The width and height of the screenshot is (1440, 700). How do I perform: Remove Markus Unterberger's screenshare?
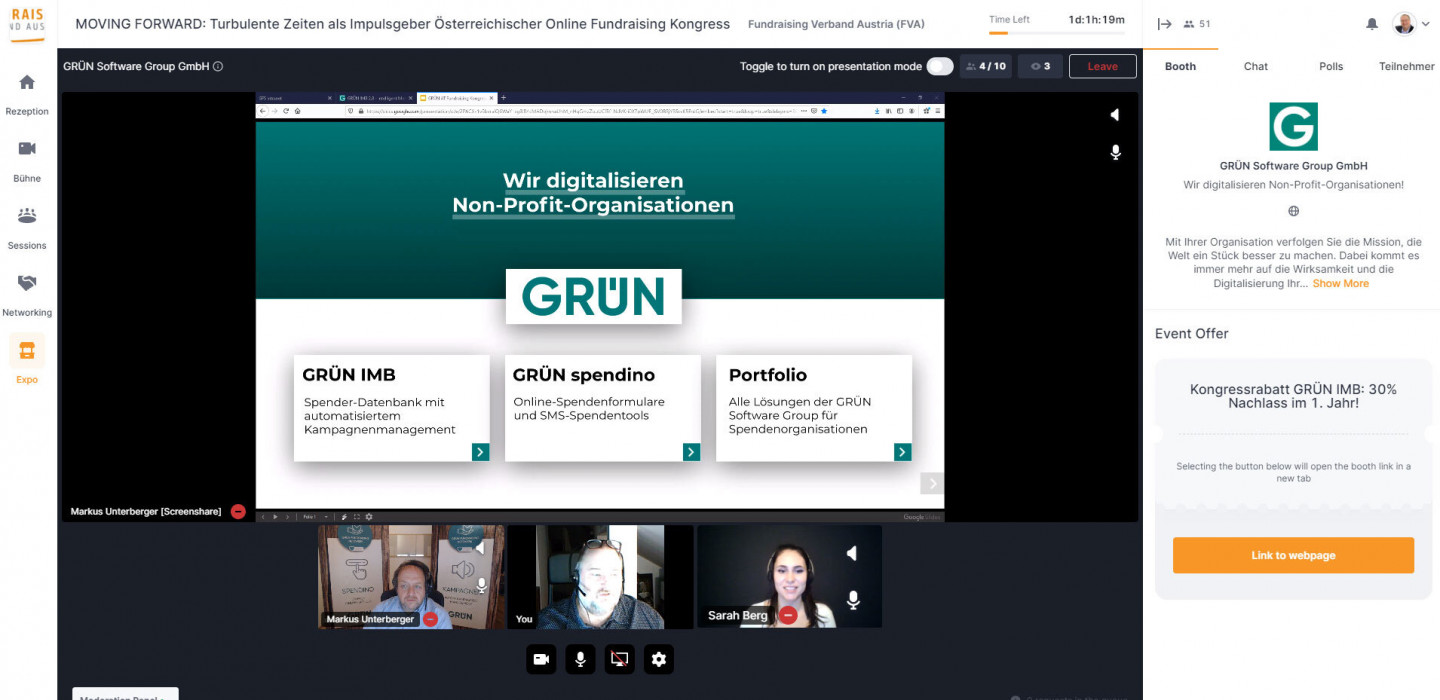tap(238, 511)
